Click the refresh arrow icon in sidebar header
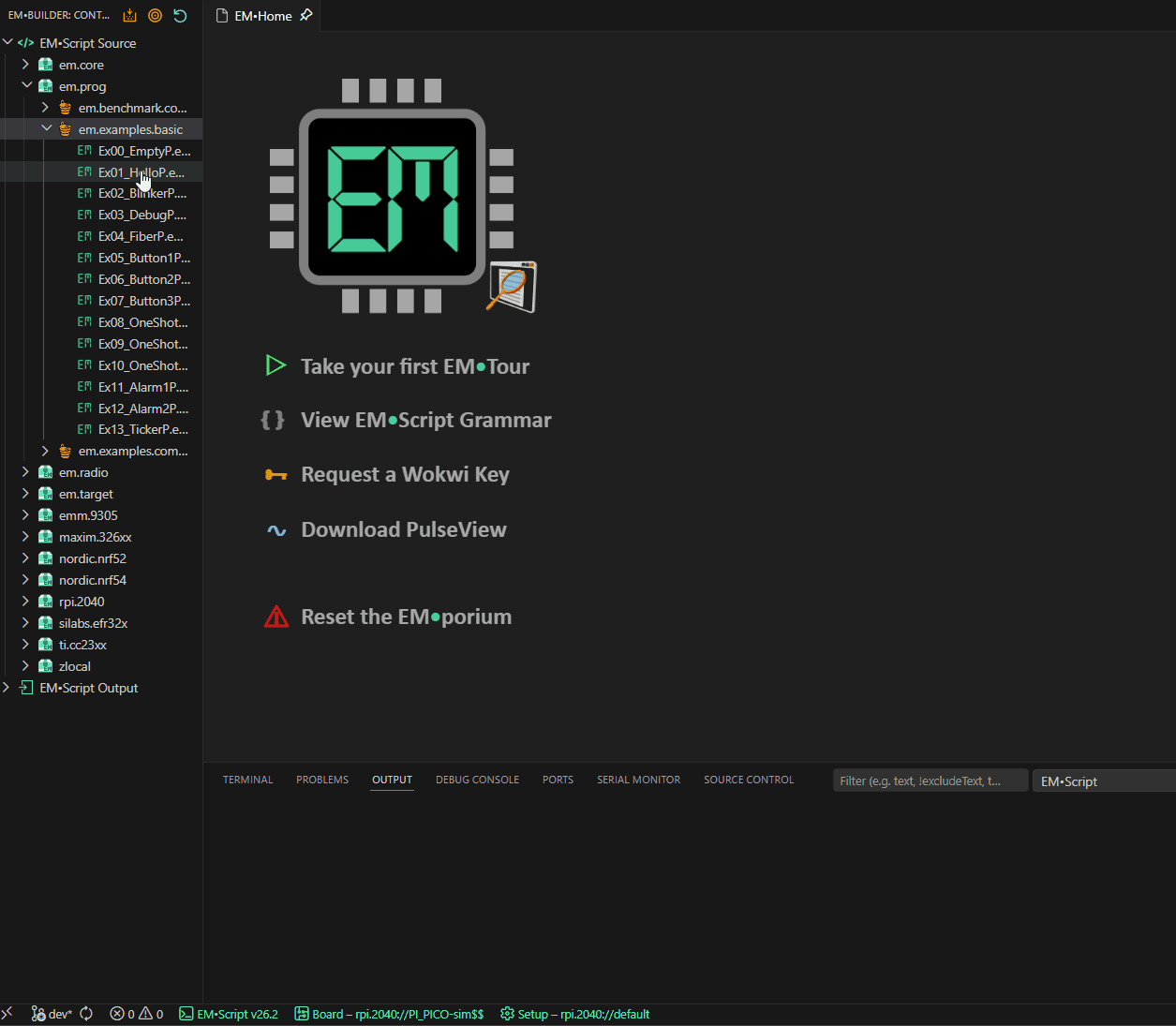Viewport: 1176px width, 1026px height. (x=181, y=16)
